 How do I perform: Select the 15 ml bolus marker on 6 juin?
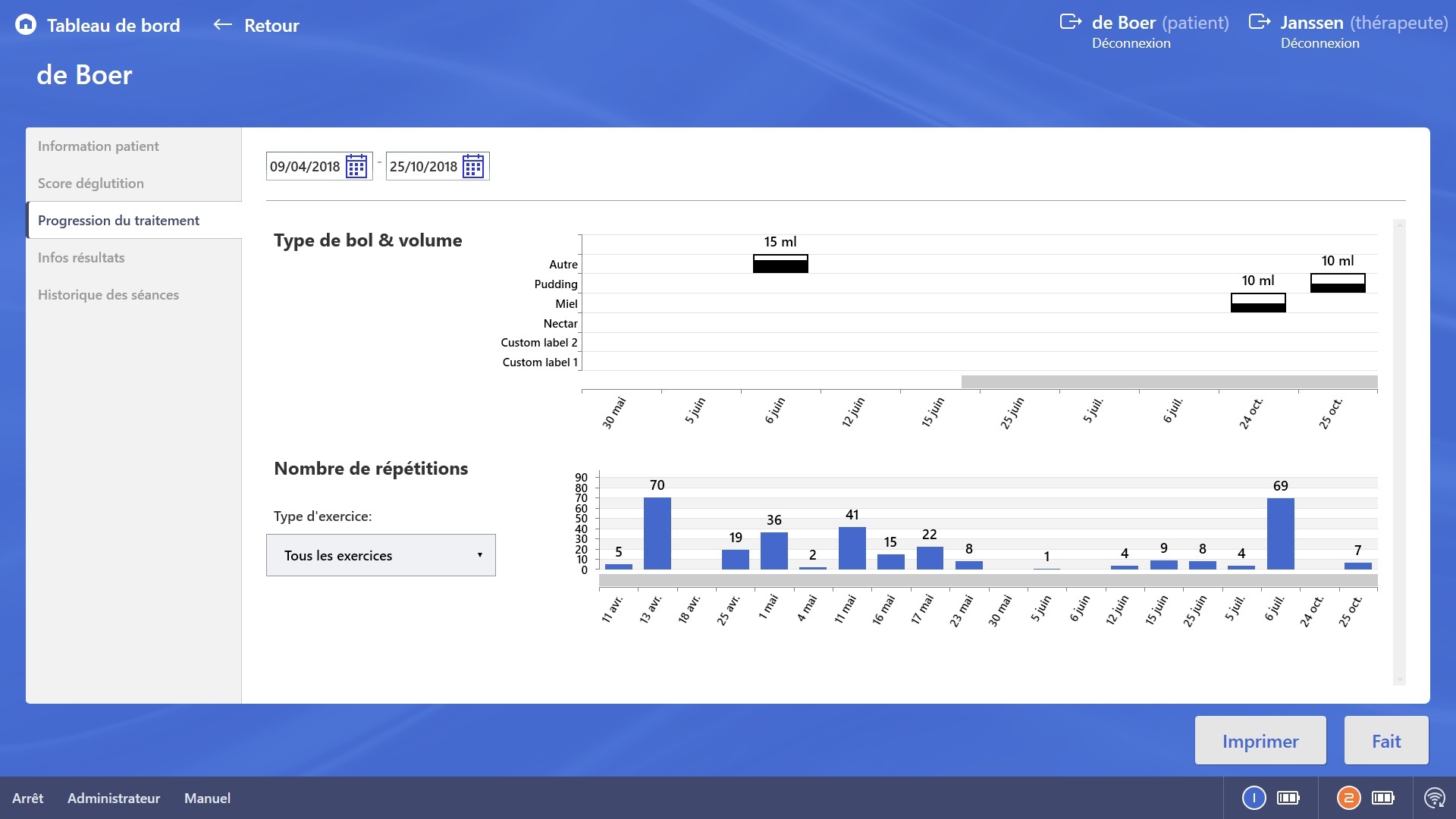pyautogui.click(x=780, y=263)
